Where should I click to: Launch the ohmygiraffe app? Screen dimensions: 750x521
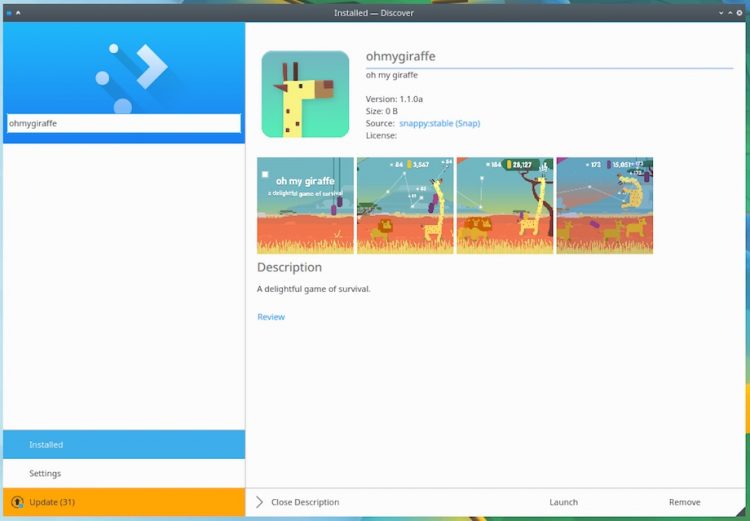tap(563, 502)
